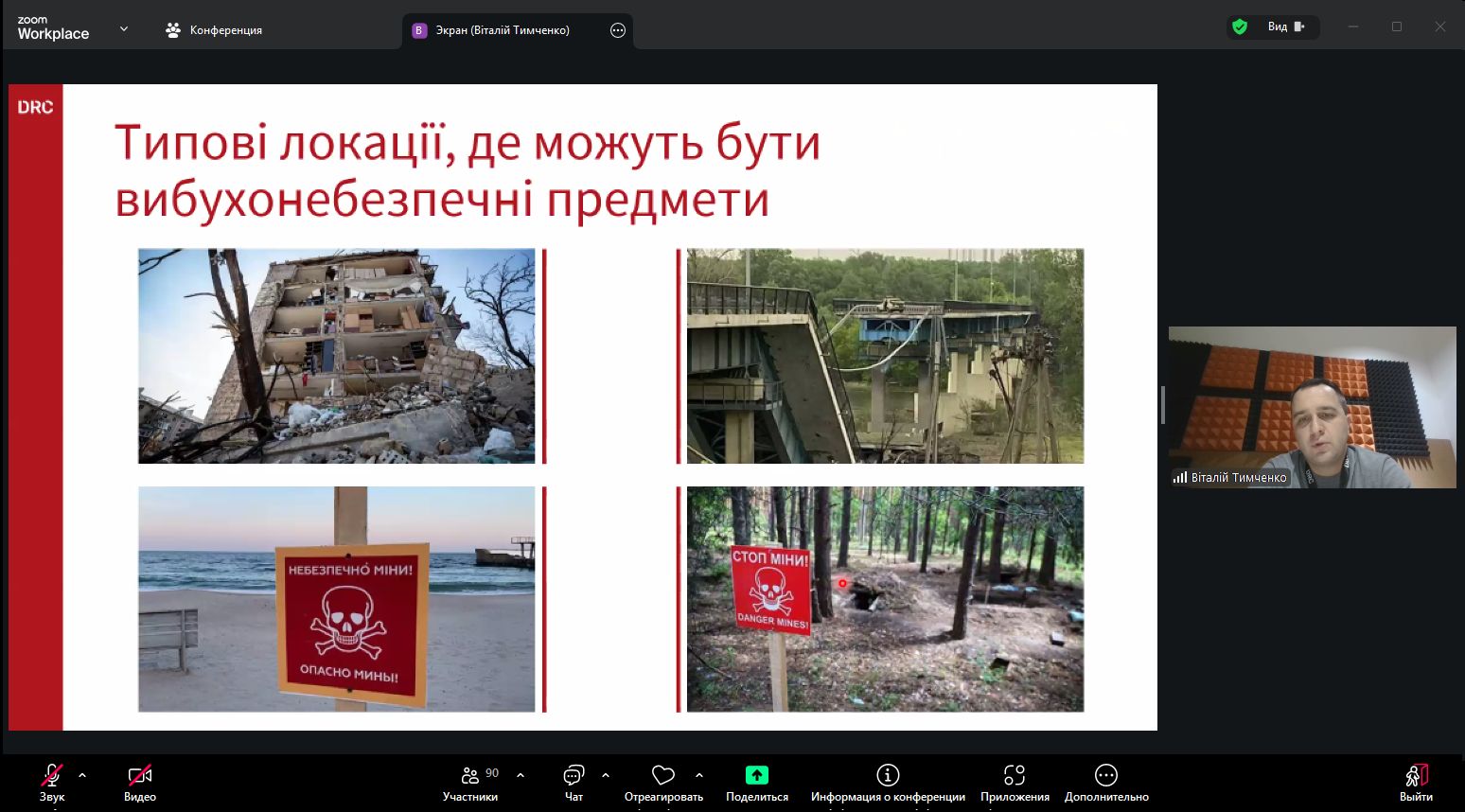Image resolution: width=1465 pixels, height=812 pixels.
Task: Open the Чат chat panel
Action: [574, 776]
